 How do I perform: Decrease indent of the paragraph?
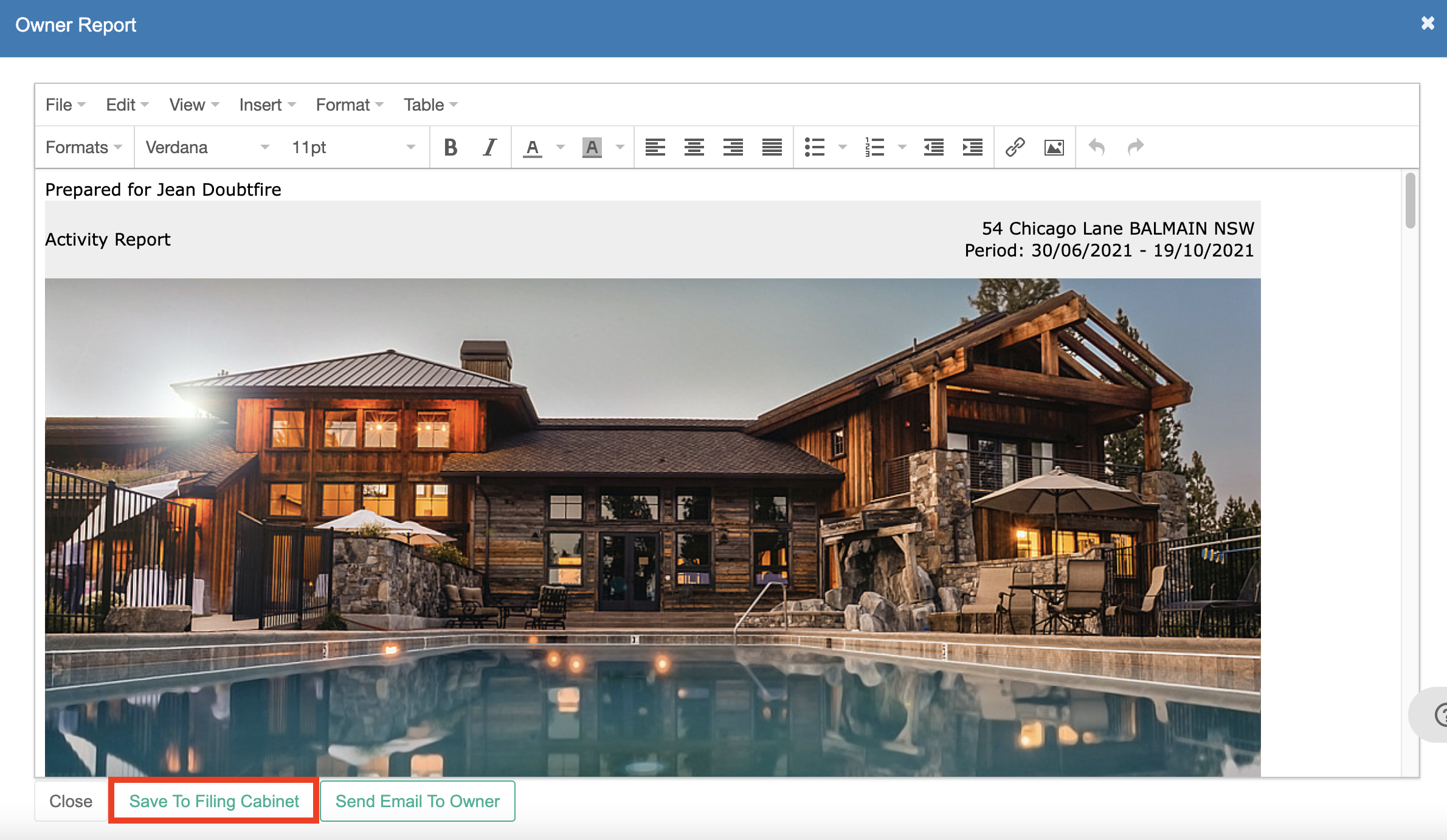(933, 147)
